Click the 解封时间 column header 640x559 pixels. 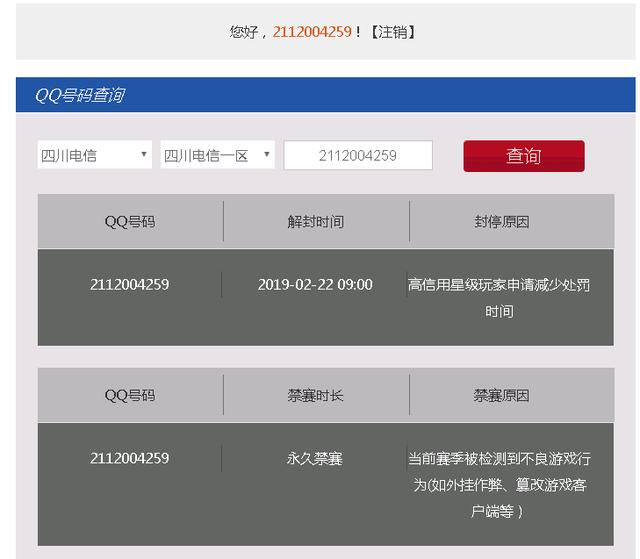[x=316, y=222]
